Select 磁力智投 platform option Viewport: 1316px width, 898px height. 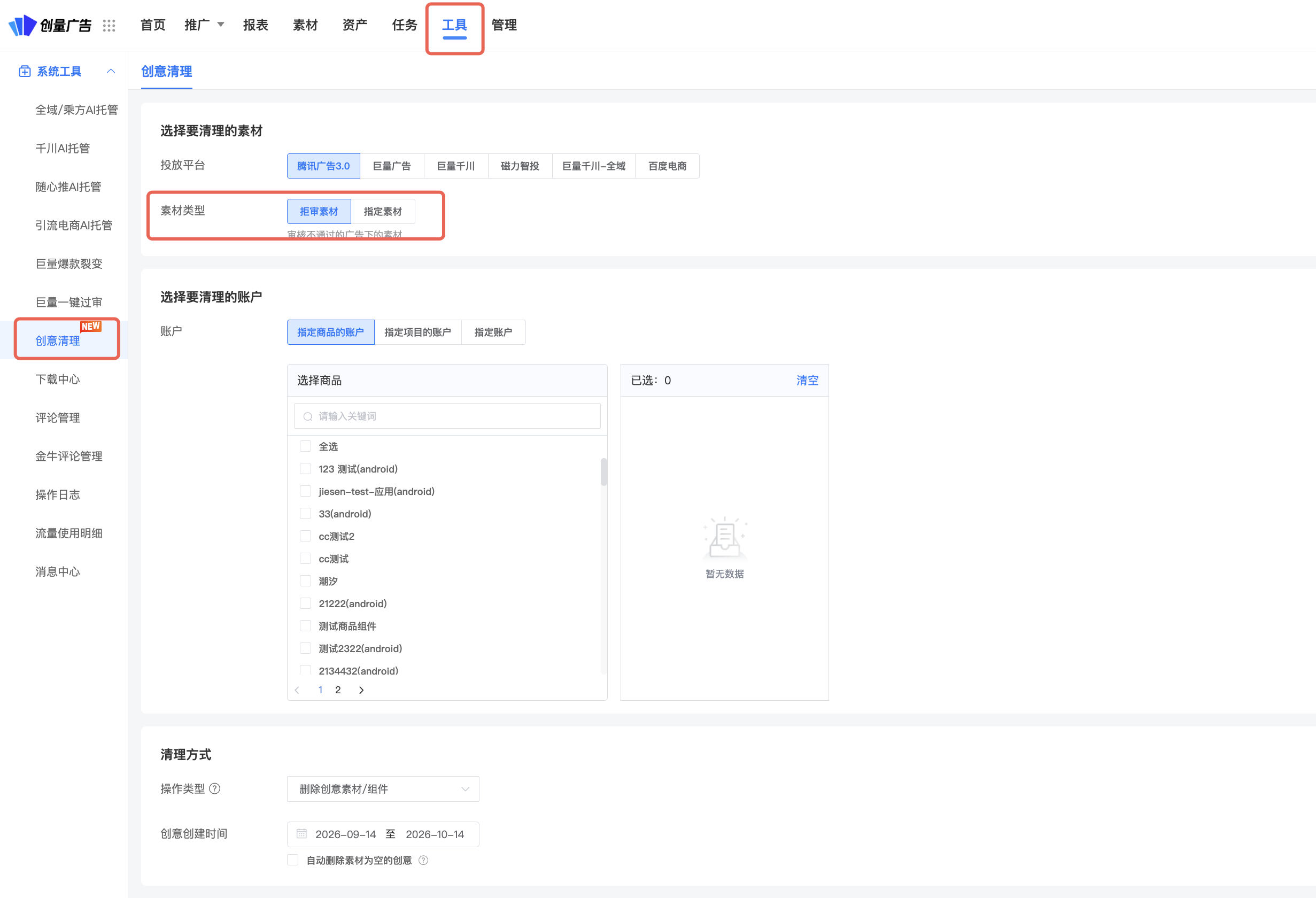[520, 166]
